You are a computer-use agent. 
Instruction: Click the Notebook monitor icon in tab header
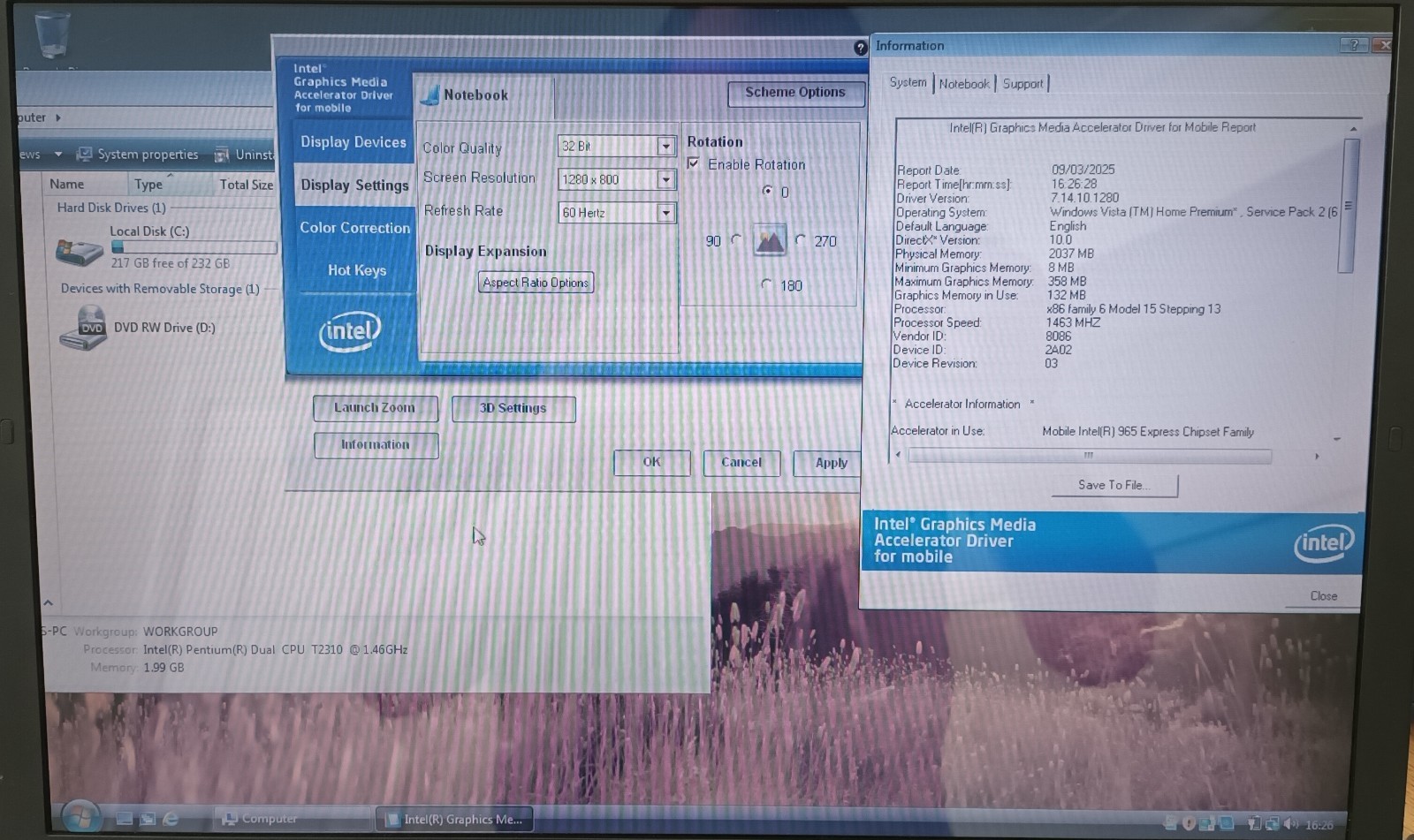coord(430,95)
